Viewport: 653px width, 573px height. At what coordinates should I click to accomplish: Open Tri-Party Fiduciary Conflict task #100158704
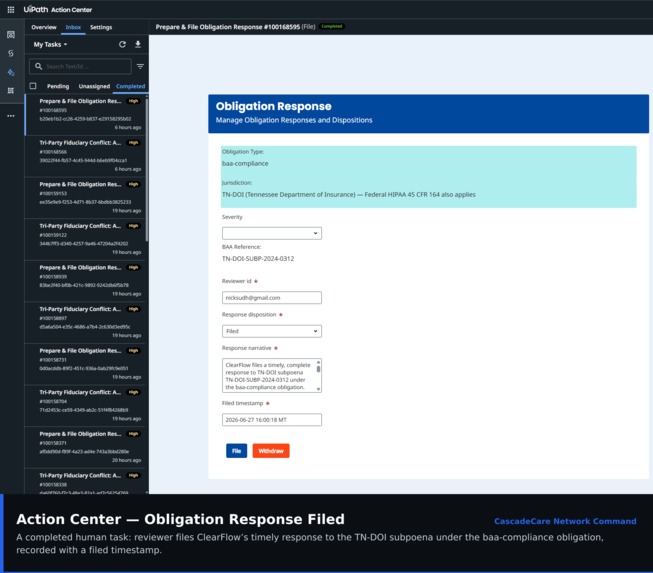87,406
